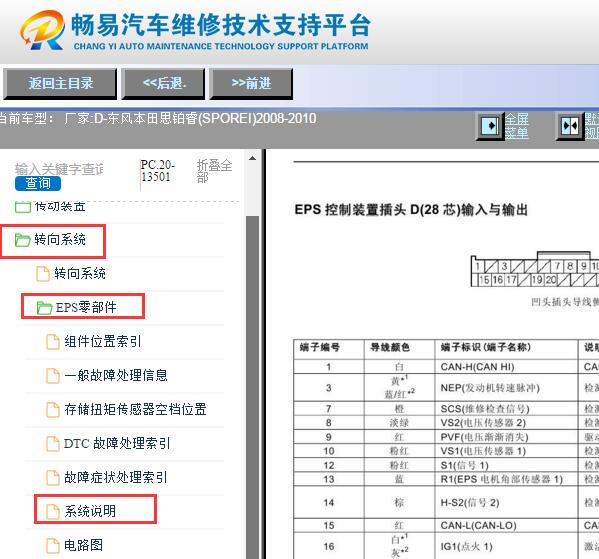
Task: Focus the keyword search input field
Action: (59, 169)
